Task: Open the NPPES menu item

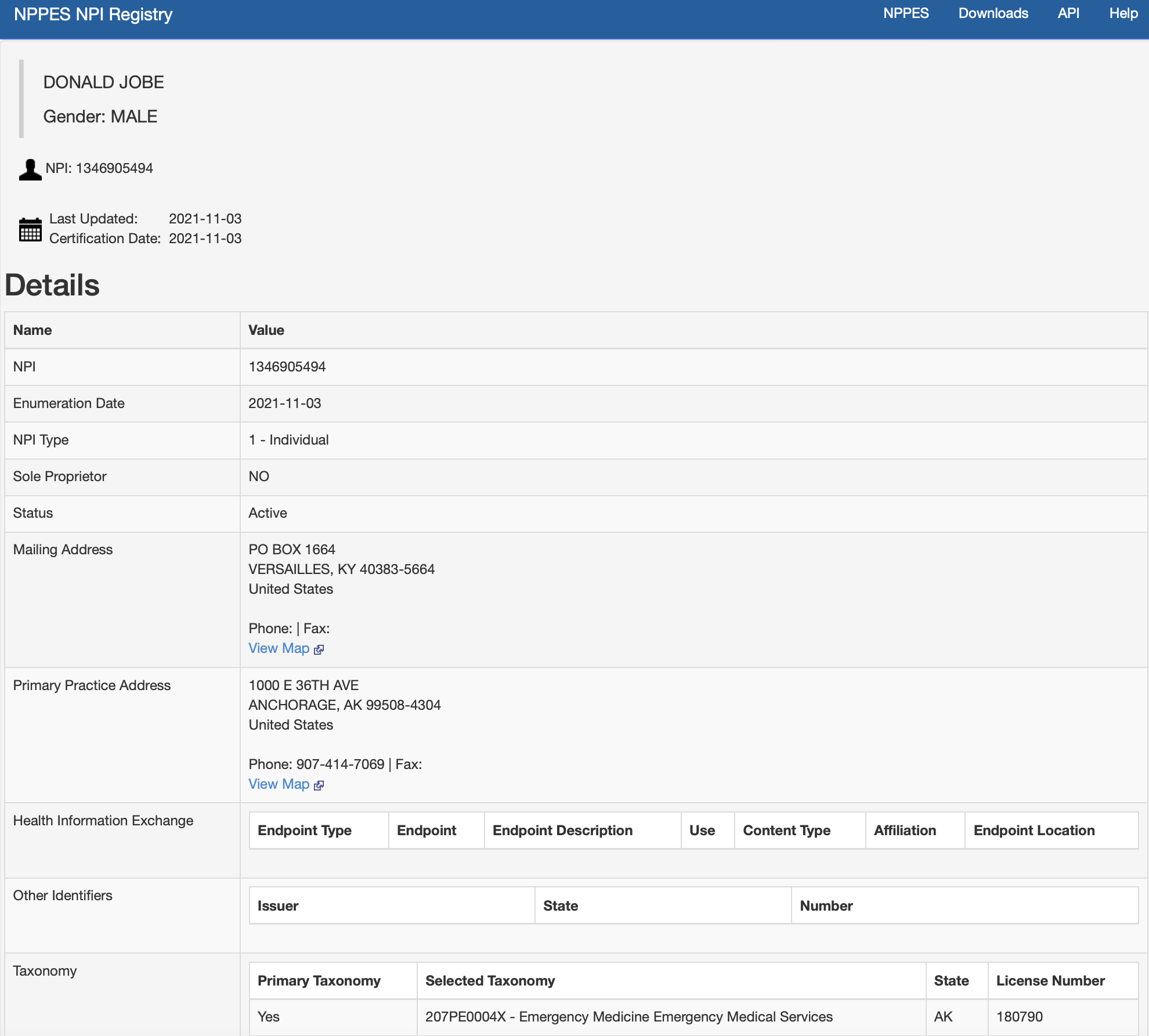Action: click(905, 13)
